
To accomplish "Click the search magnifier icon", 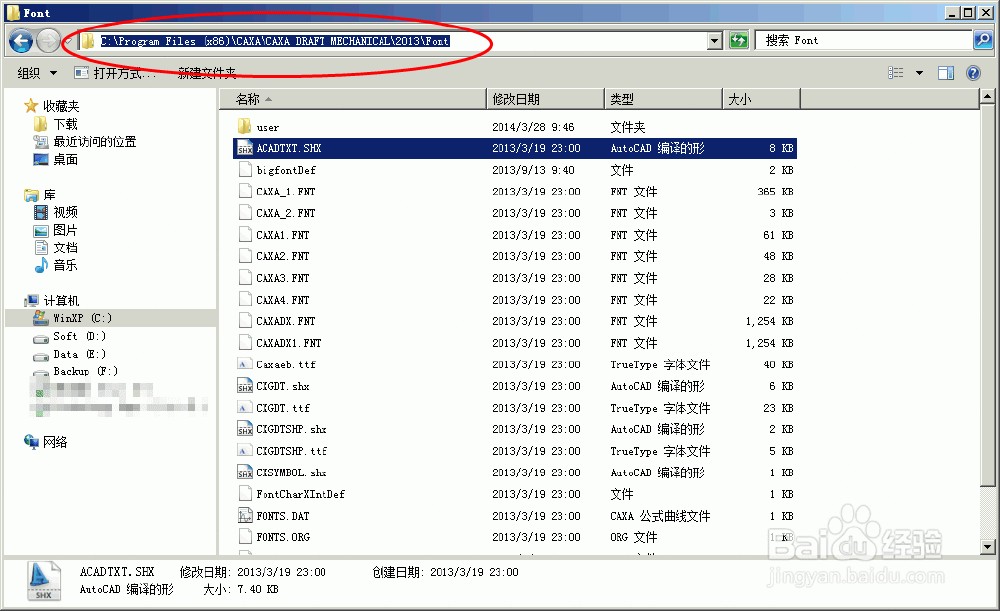I will coord(982,41).
